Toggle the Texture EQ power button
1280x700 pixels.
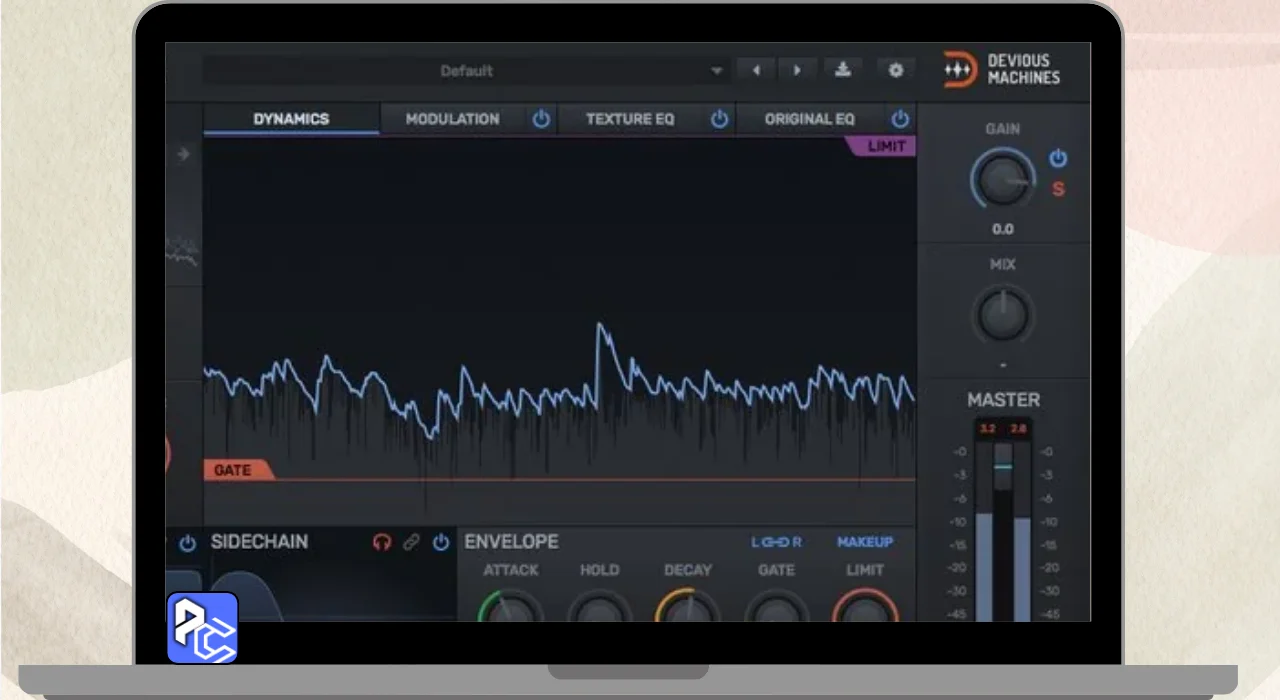[x=719, y=119]
